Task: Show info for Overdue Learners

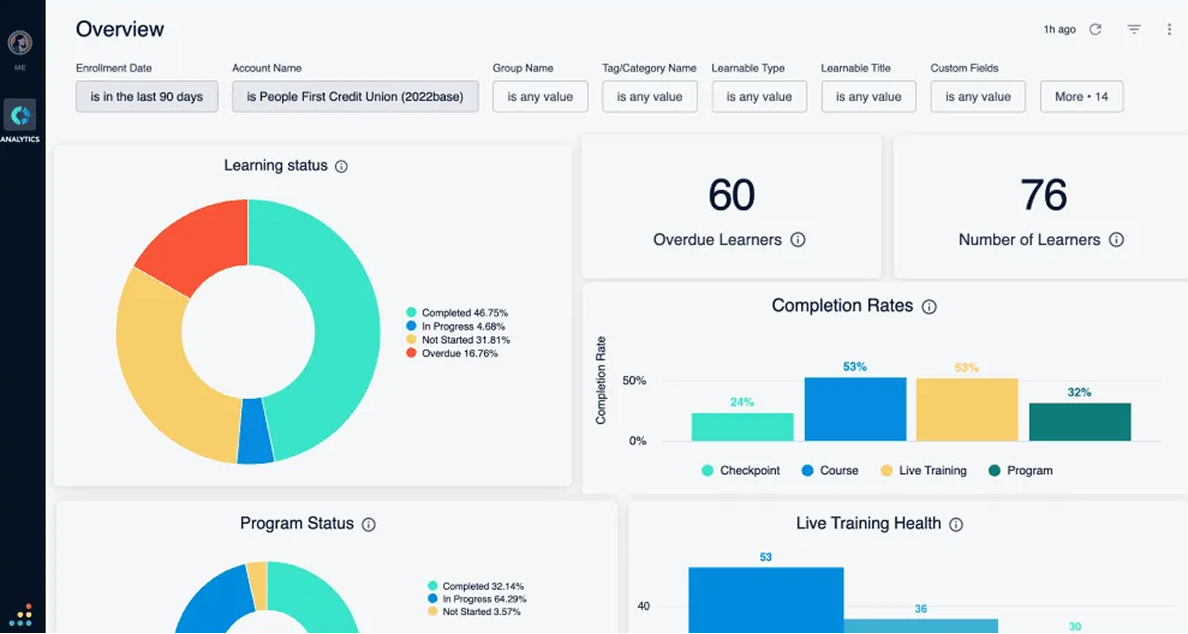Action: point(798,240)
